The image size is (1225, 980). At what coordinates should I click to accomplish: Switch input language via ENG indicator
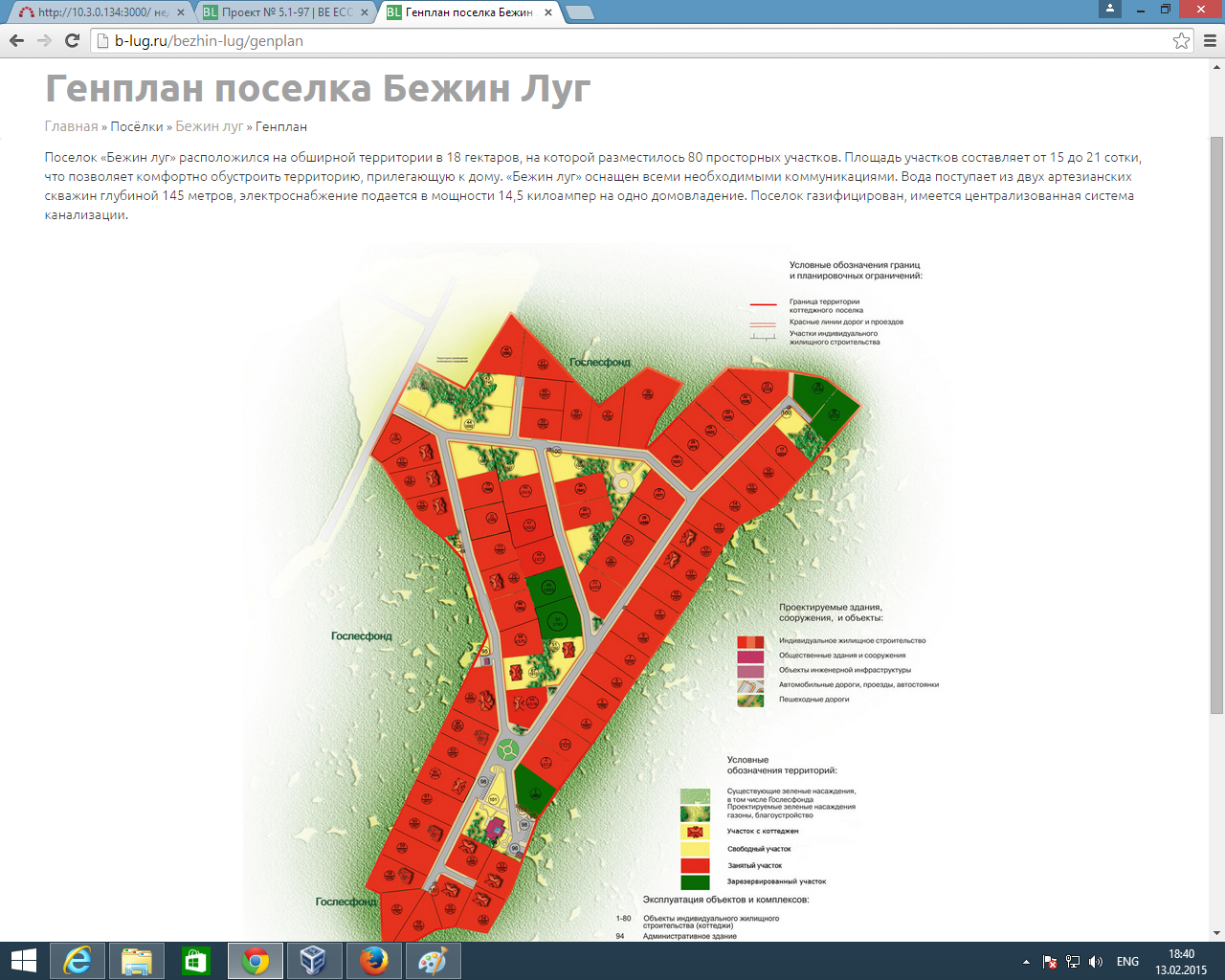coord(1127,961)
